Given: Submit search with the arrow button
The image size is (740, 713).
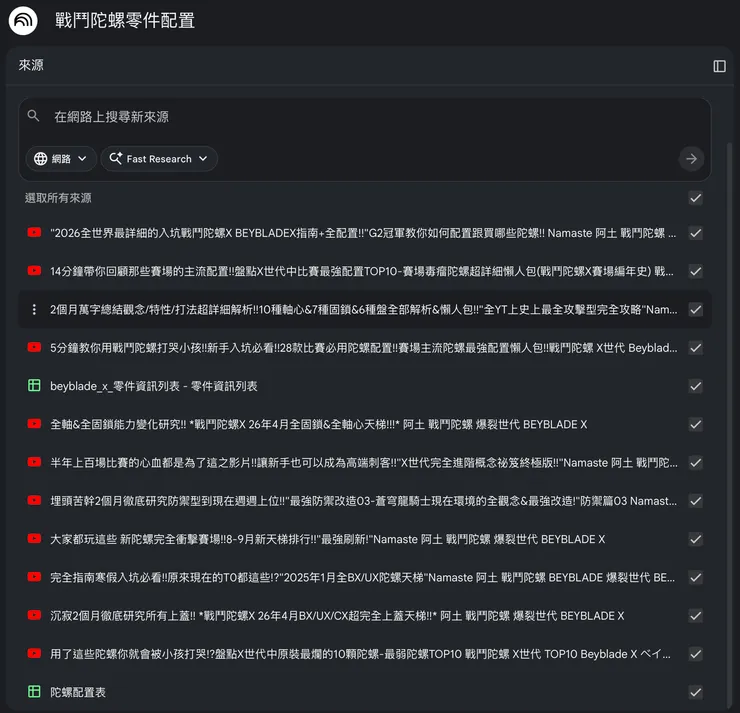Looking at the screenshot, I should [x=691, y=159].
